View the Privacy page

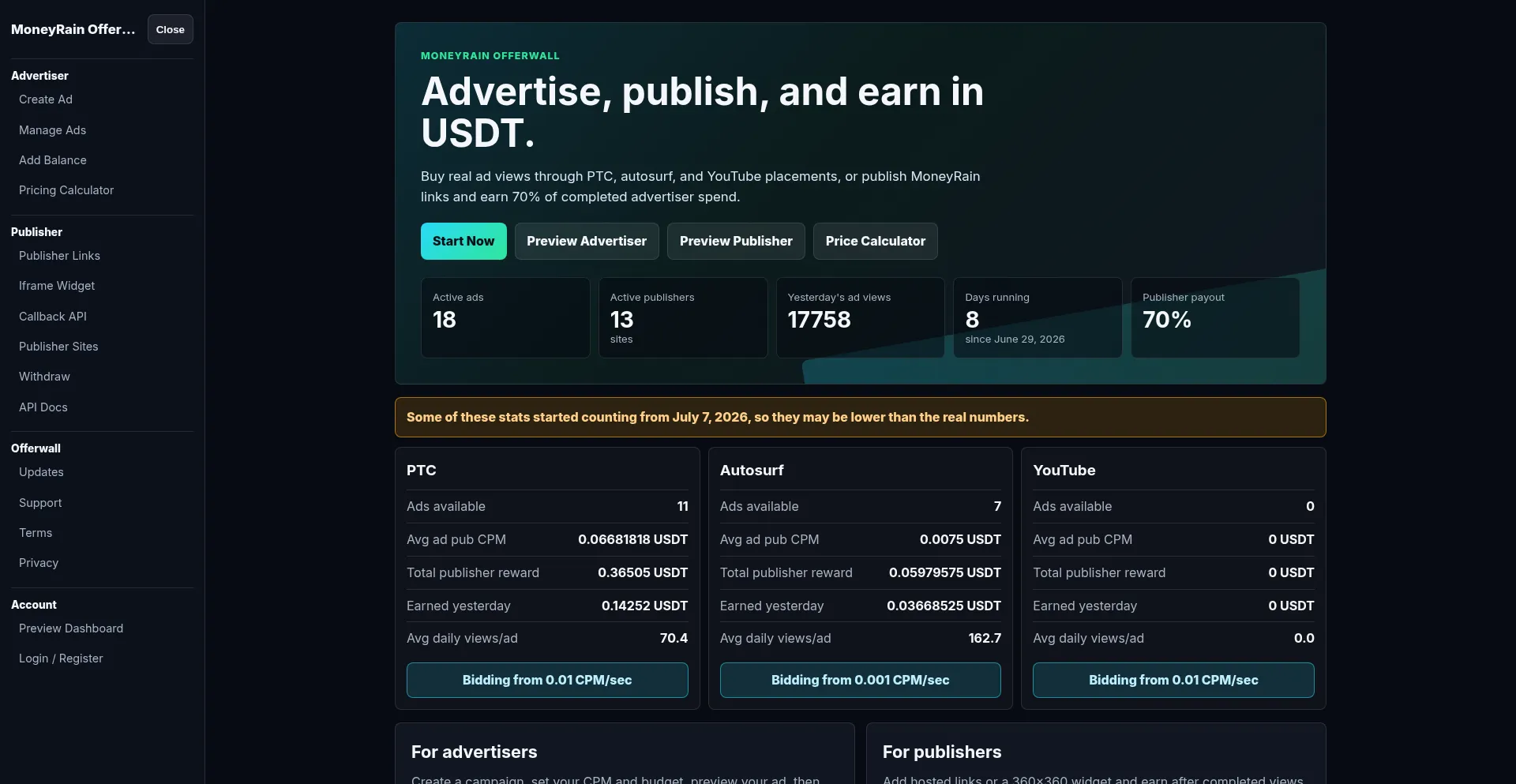[39, 563]
